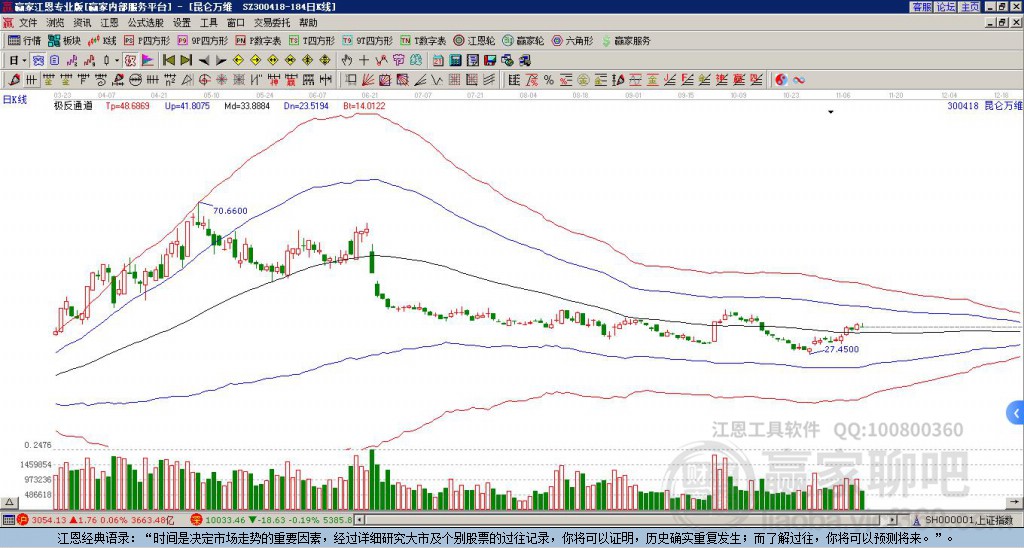1024x548 pixels.
Task: Step chart left with black arrow
Action: [x=204, y=60]
